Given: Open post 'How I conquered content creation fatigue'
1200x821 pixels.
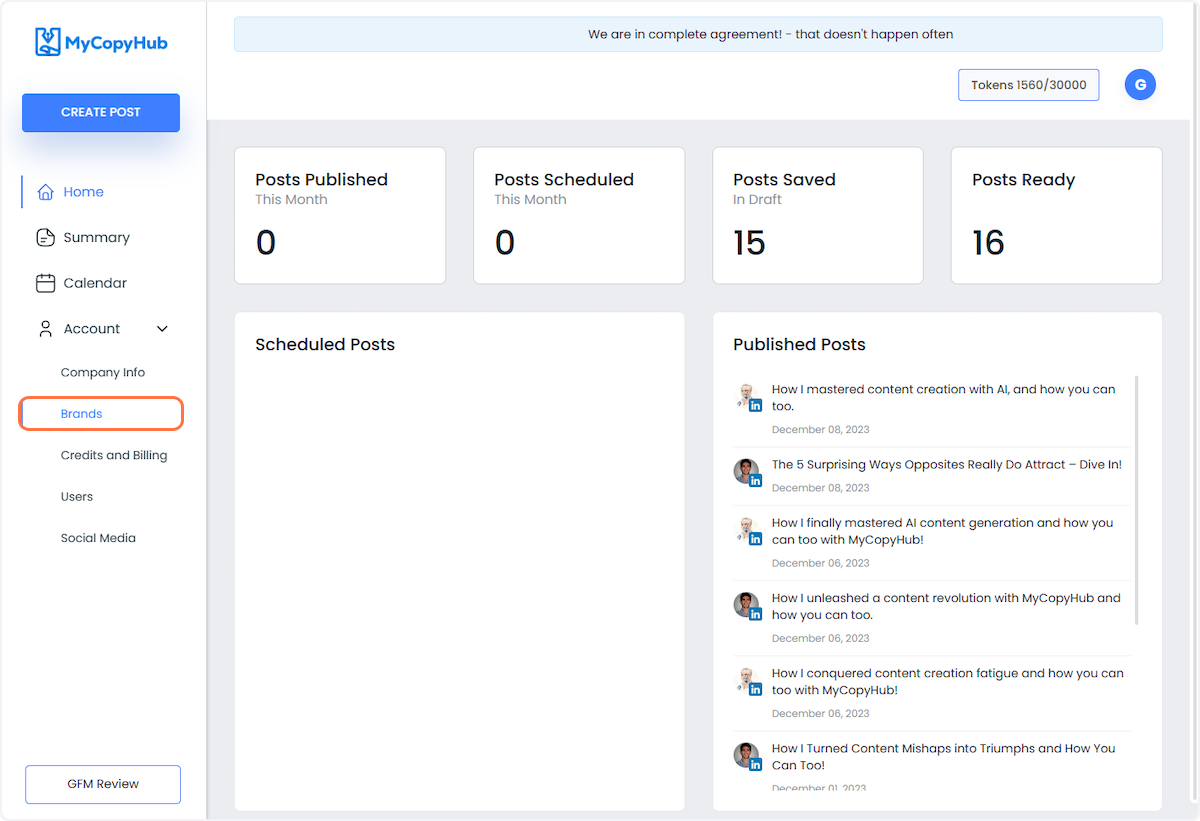Looking at the screenshot, I should pos(948,681).
